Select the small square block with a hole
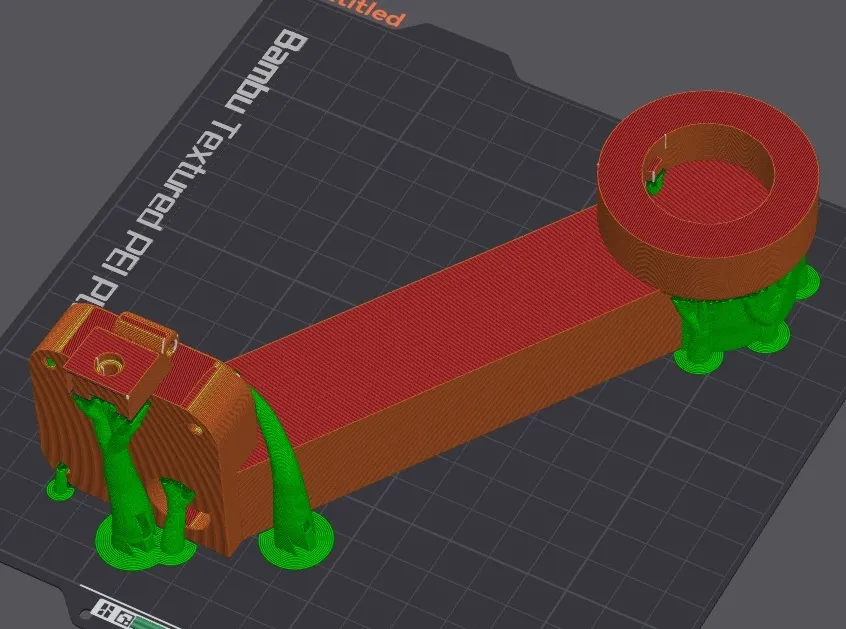This screenshot has height=629, width=846. coord(118,372)
